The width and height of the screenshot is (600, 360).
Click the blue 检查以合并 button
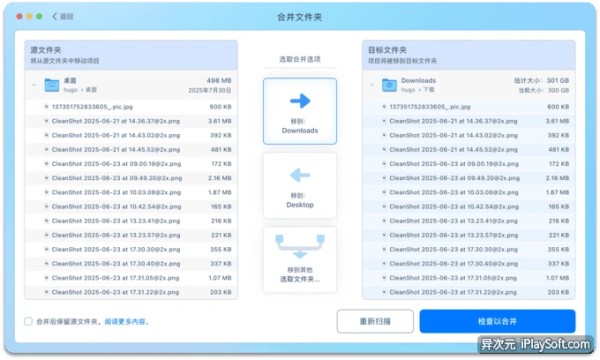pyautogui.click(x=497, y=321)
